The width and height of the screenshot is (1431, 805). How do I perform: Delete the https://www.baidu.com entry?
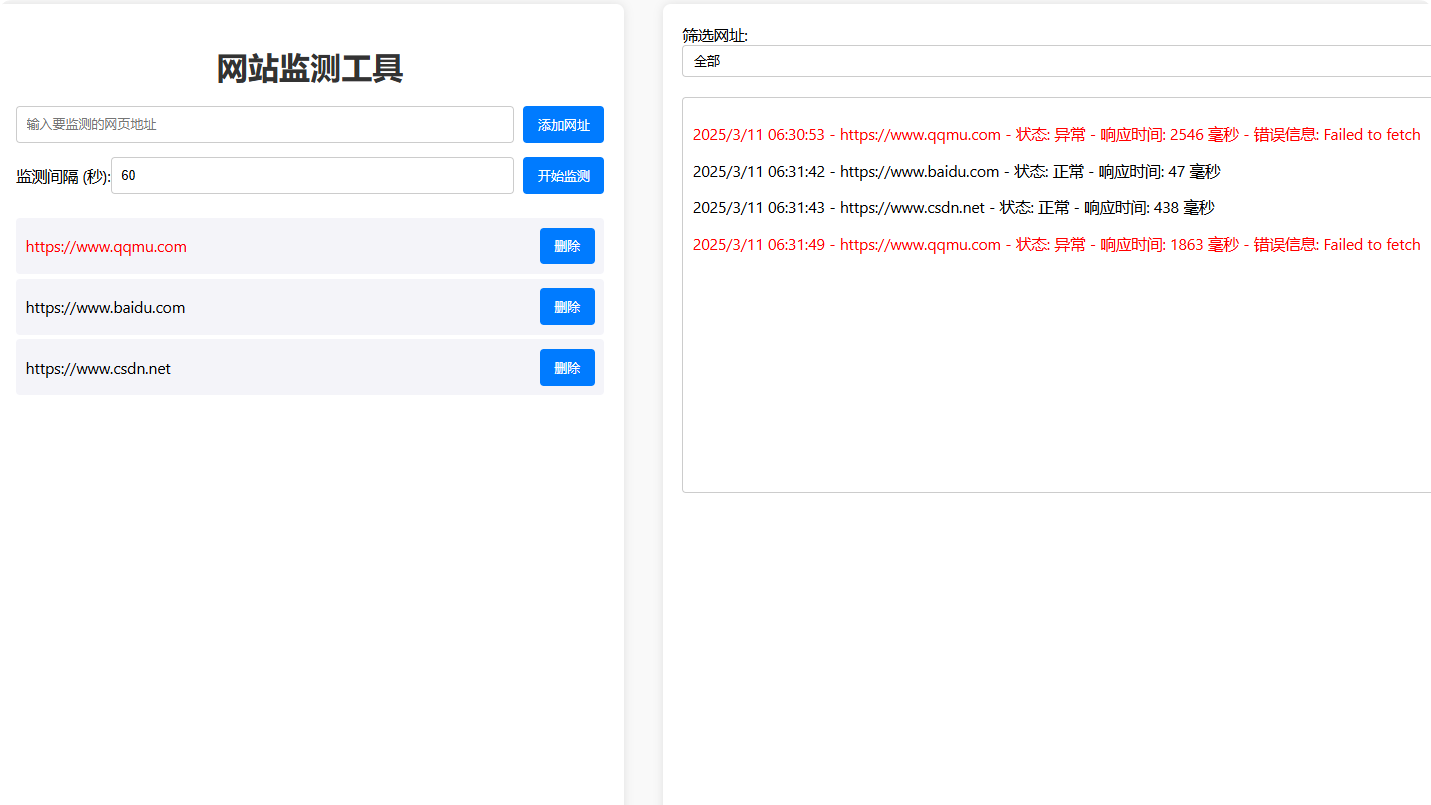(x=567, y=307)
